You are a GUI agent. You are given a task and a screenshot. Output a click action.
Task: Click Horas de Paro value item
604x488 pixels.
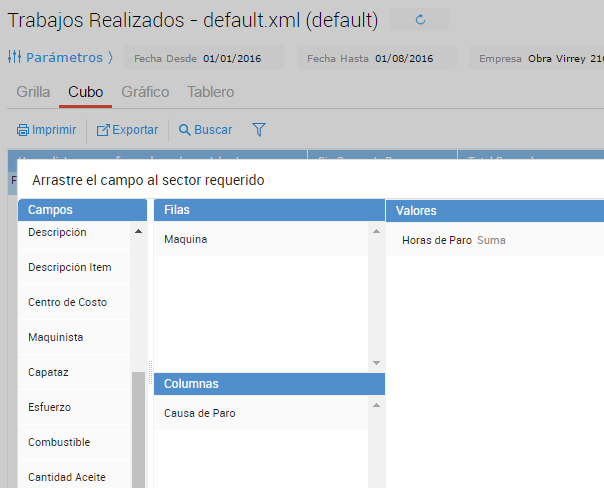pyautogui.click(x=437, y=240)
